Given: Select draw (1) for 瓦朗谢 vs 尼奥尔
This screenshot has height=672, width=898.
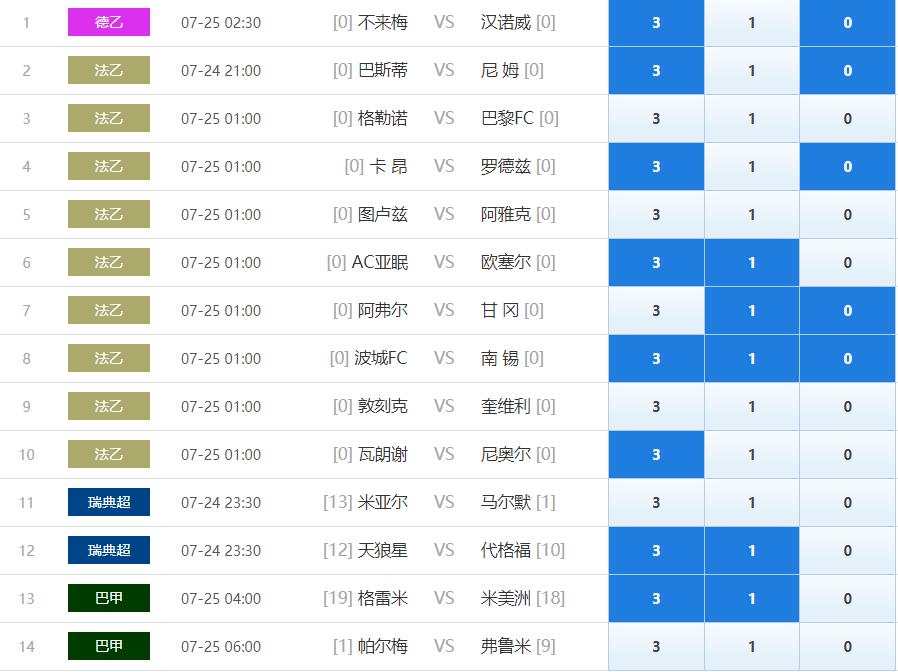Looking at the screenshot, I should click(x=751, y=455).
